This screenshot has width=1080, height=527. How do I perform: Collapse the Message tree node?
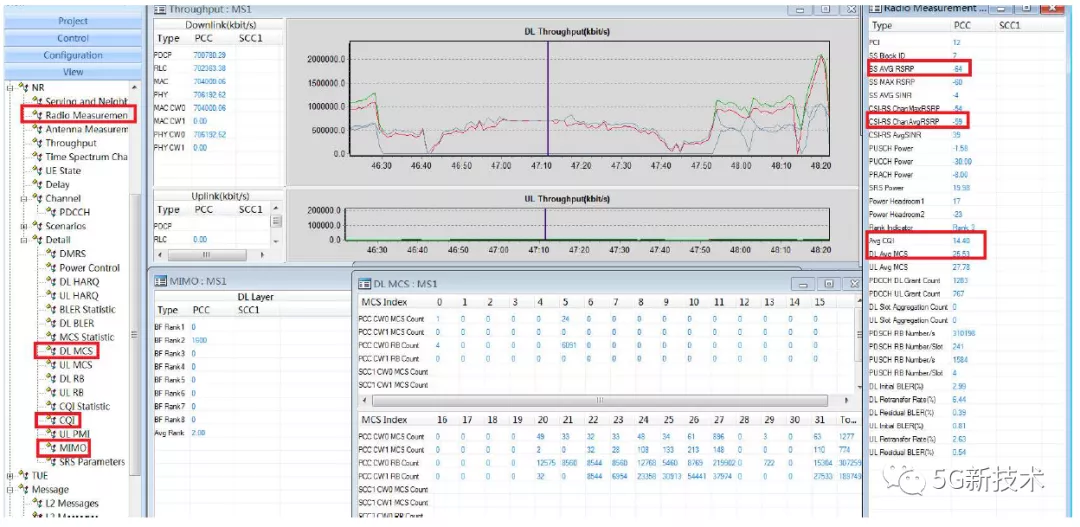coord(10,489)
